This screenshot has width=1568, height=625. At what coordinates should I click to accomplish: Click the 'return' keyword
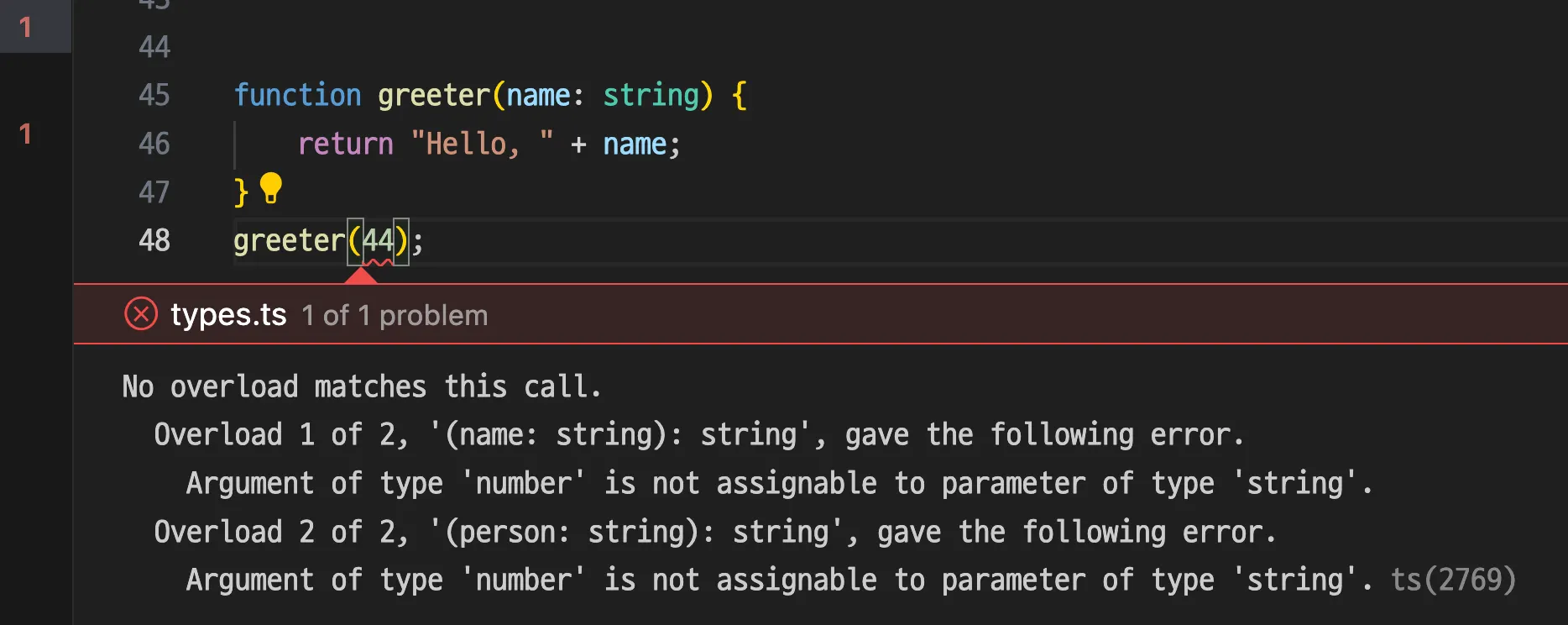point(345,144)
